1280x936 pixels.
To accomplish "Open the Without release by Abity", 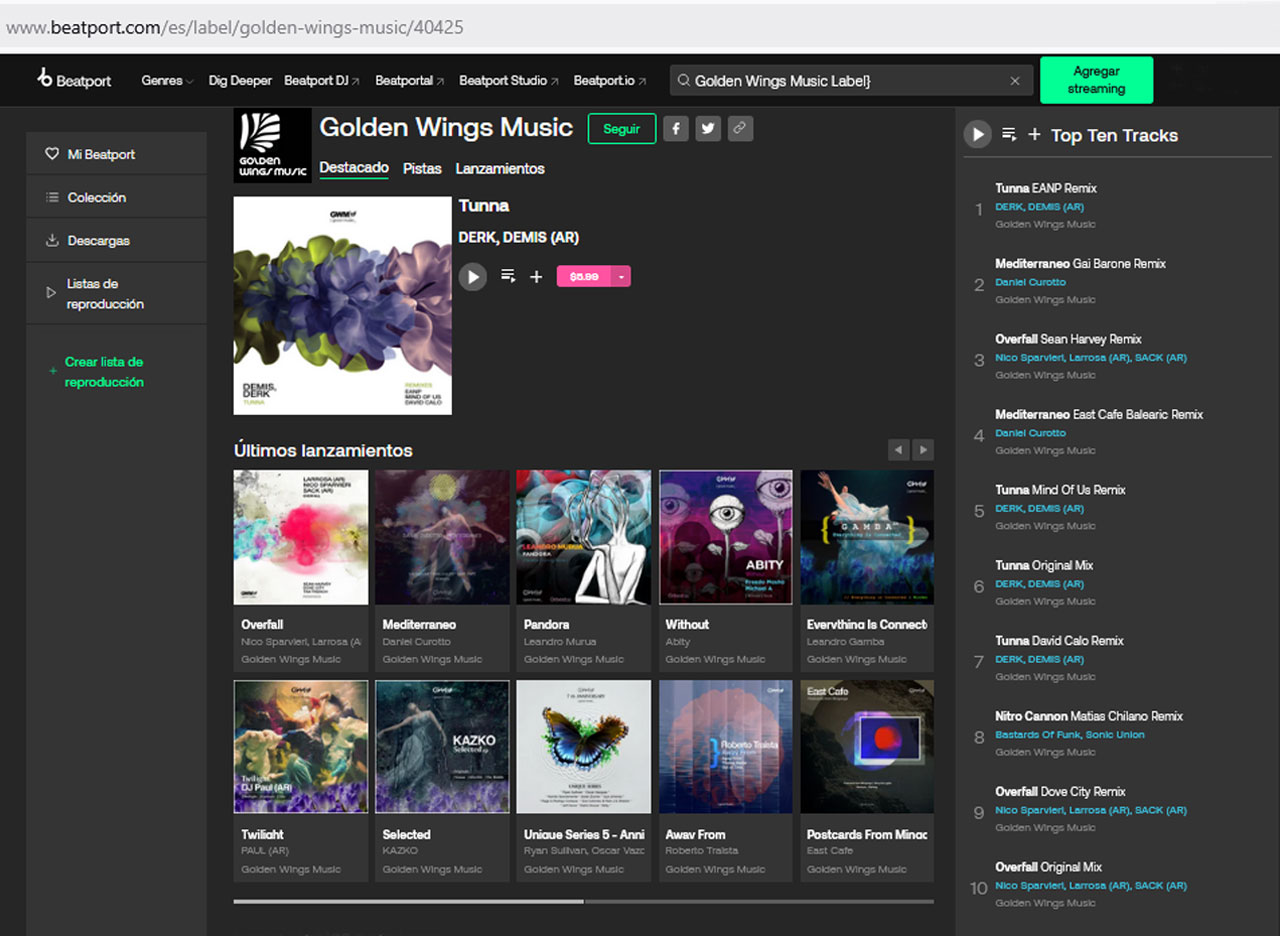I will pyautogui.click(x=726, y=537).
